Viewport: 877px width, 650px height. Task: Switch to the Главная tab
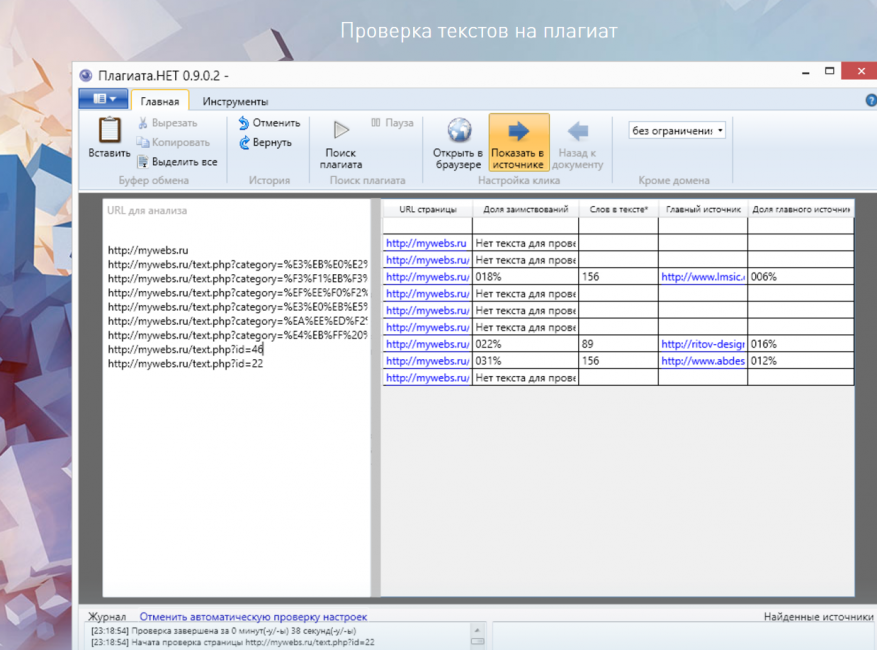tap(160, 101)
